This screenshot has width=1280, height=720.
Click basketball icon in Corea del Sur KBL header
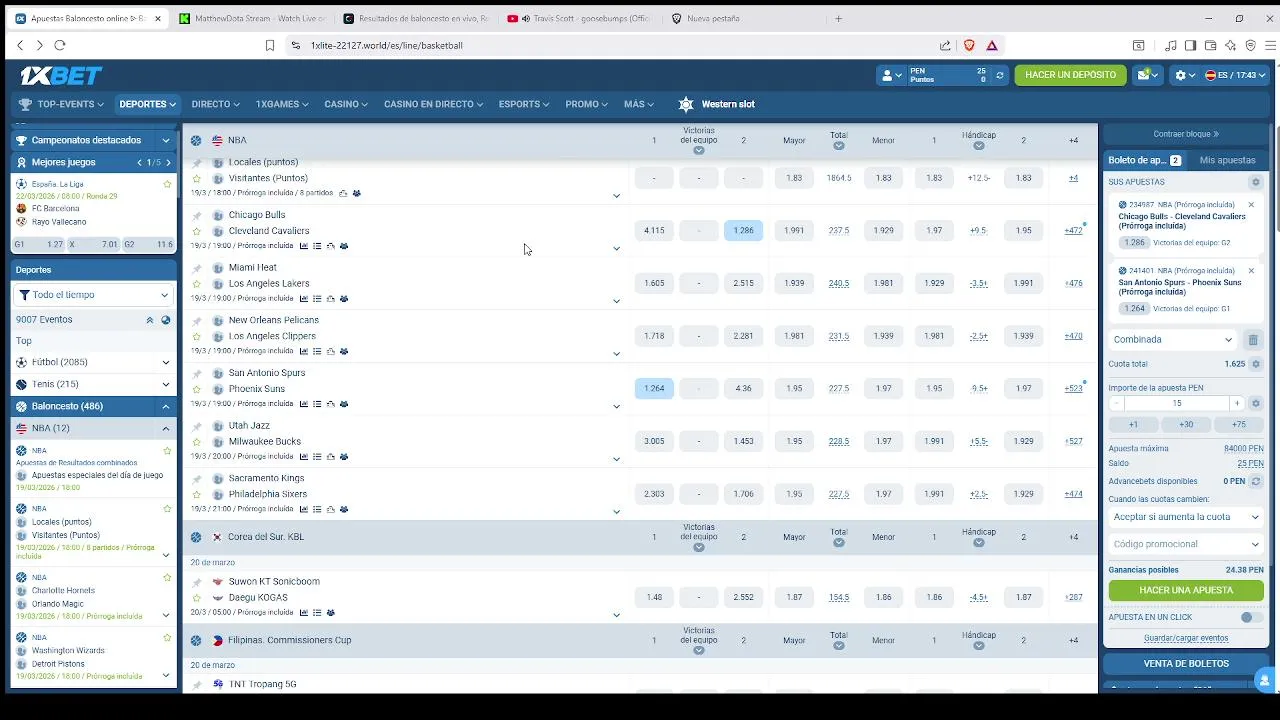[196, 538]
